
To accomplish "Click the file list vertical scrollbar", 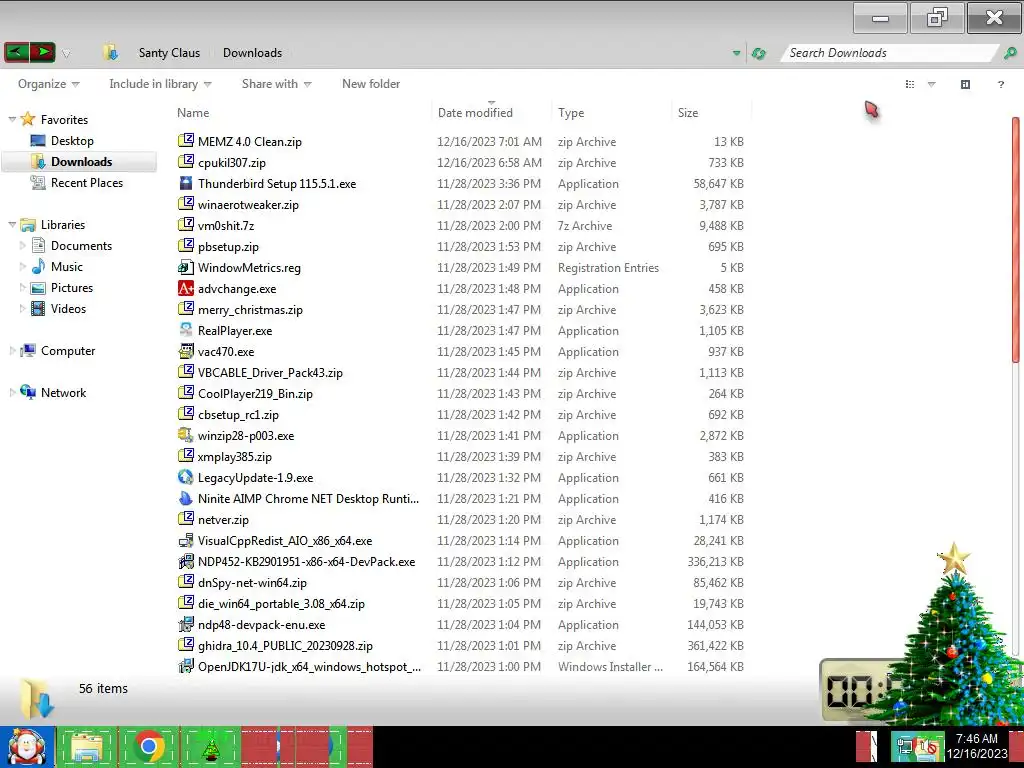I will [1016, 239].
